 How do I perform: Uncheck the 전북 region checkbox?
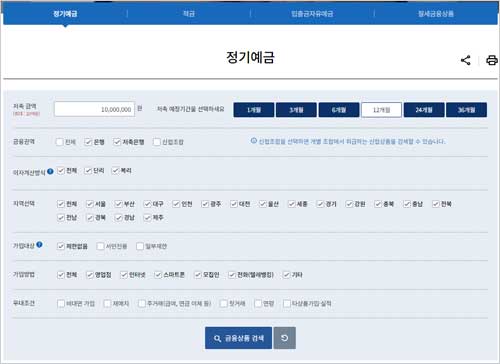pos(436,204)
